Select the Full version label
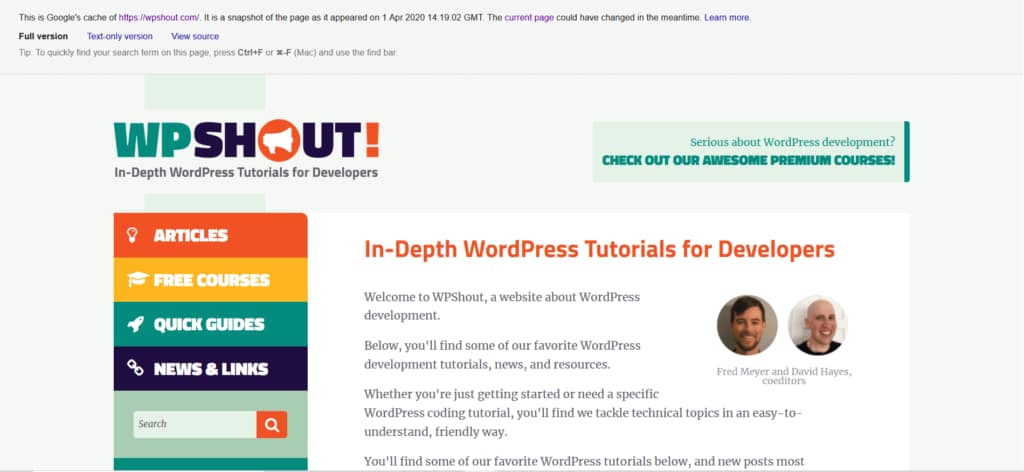1024x472 pixels. click(43, 37)
